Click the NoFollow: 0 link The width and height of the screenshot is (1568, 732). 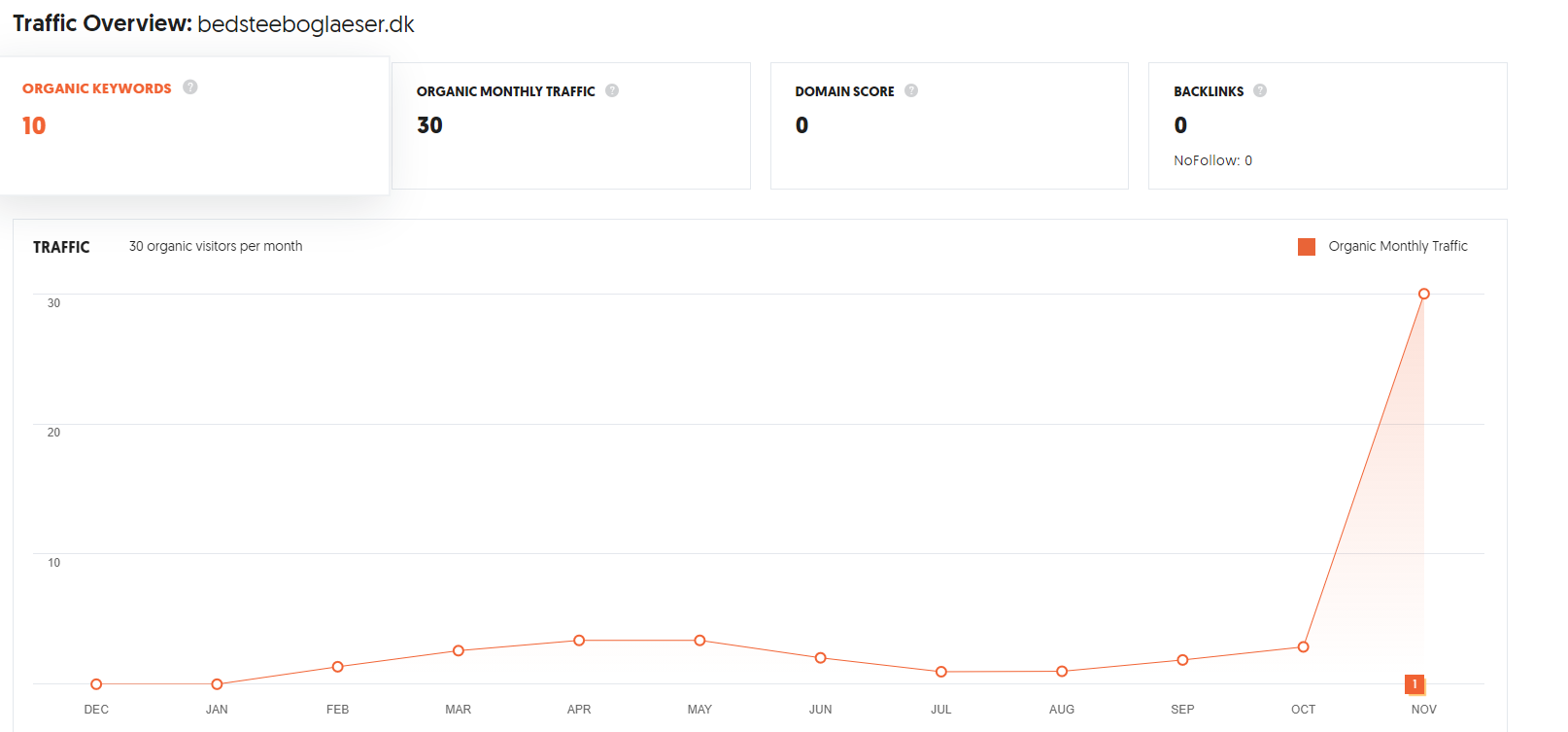pos(1212,160)
